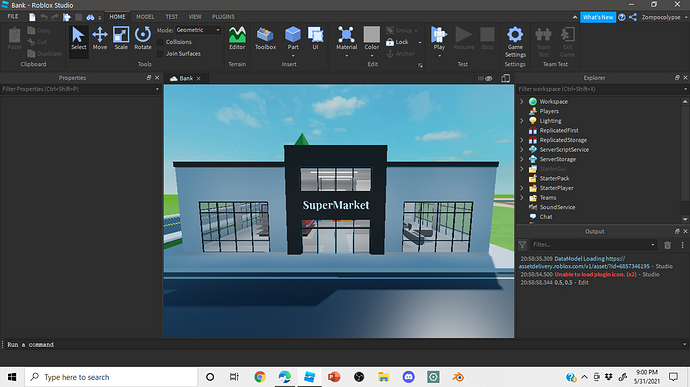Open PowerPoint from taskbar

tap(334, 377)
